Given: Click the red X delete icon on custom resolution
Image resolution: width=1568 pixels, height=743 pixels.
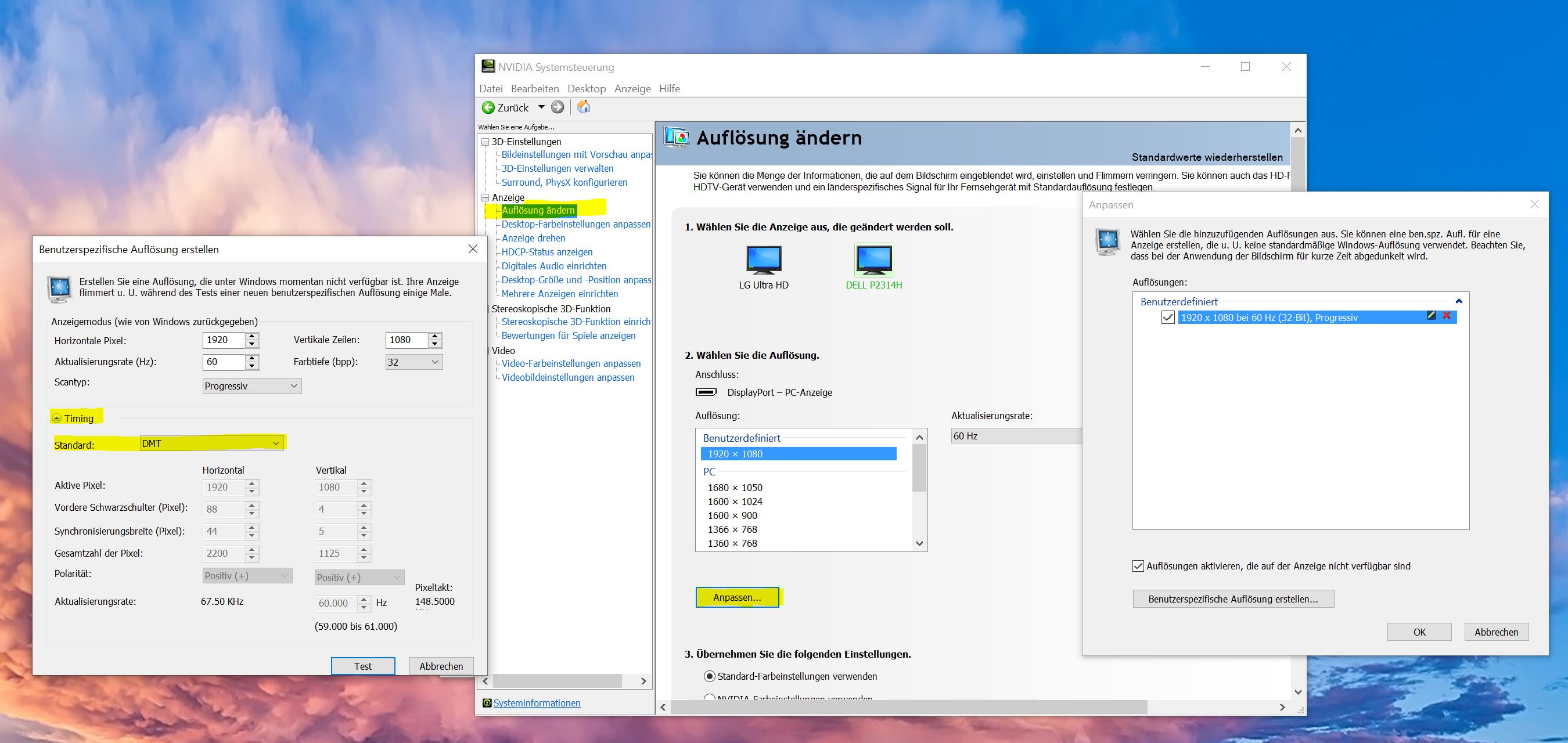Looking at the screenshot, I should [1446, 316].
